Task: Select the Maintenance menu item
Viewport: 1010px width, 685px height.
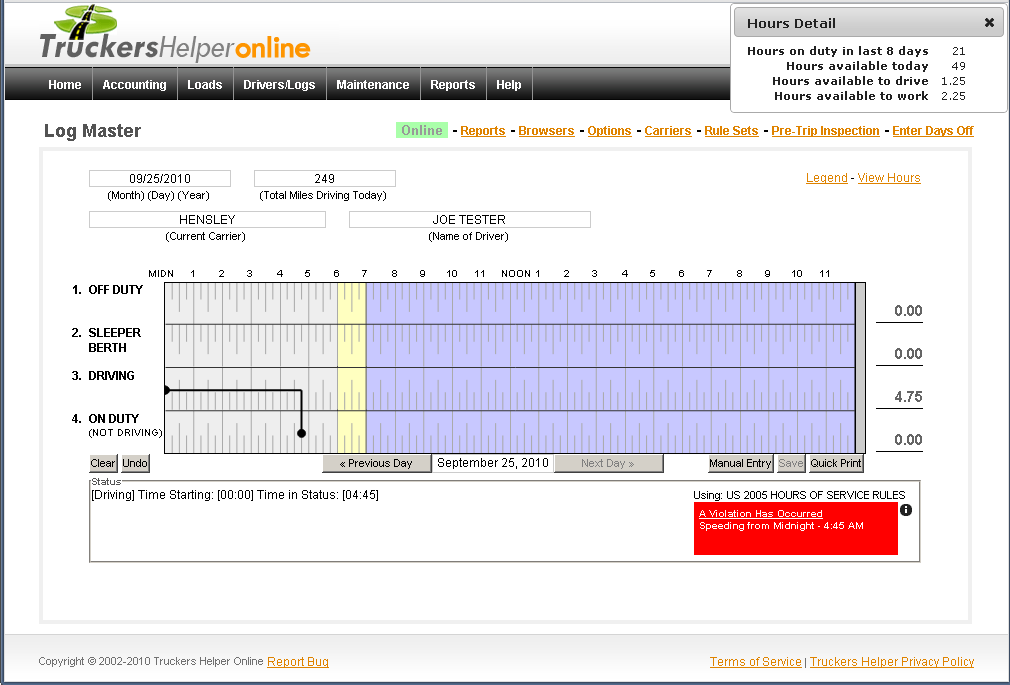Action: click(x=372, y=85)
